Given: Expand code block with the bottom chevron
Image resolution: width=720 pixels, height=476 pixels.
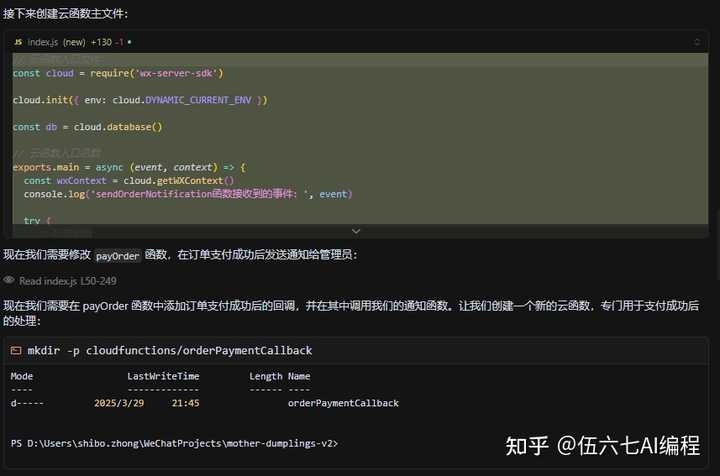Looking at the screenshot, I should tap(357, 231).
